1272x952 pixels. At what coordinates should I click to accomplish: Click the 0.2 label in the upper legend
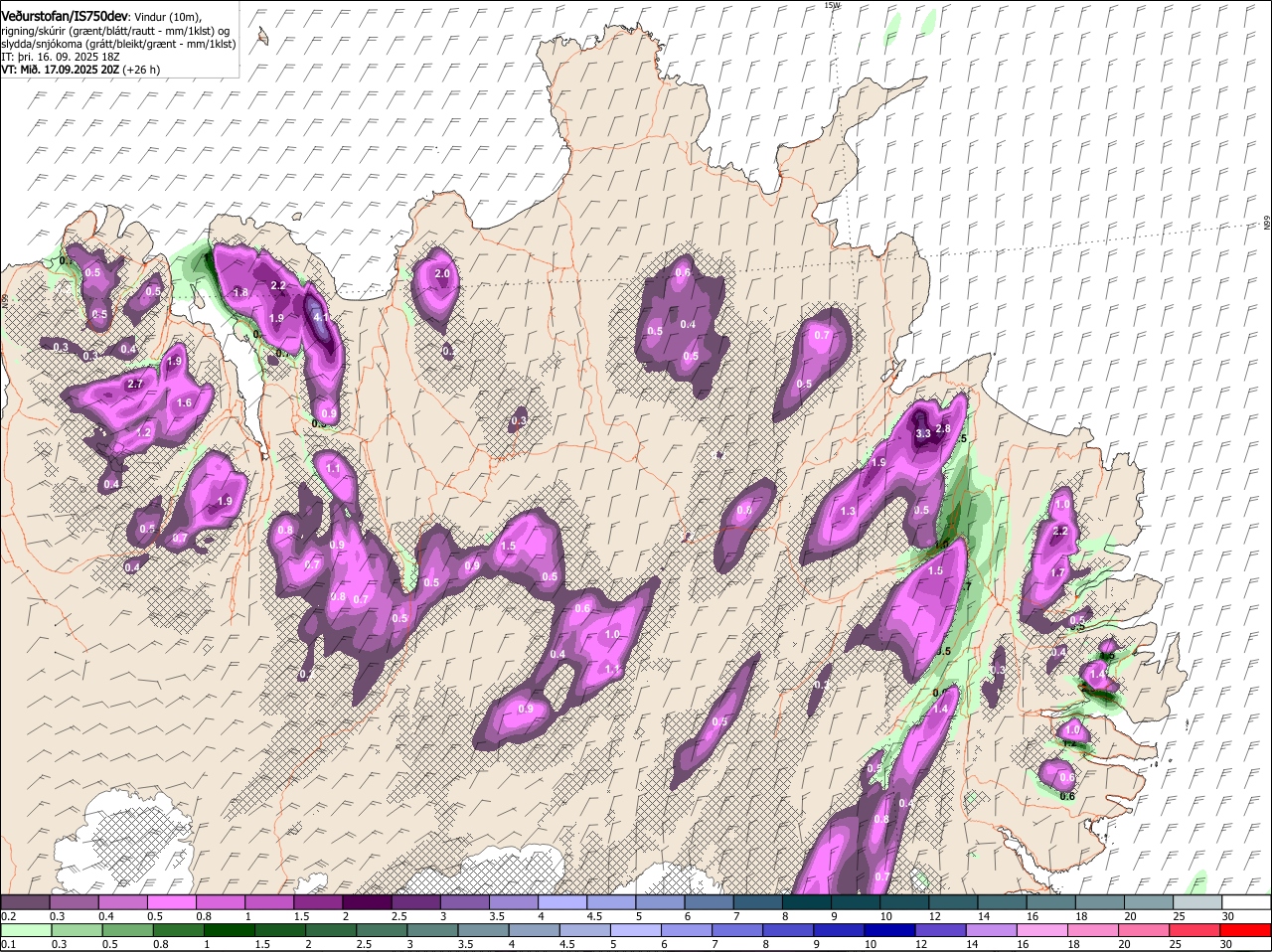tap(8, 916)
